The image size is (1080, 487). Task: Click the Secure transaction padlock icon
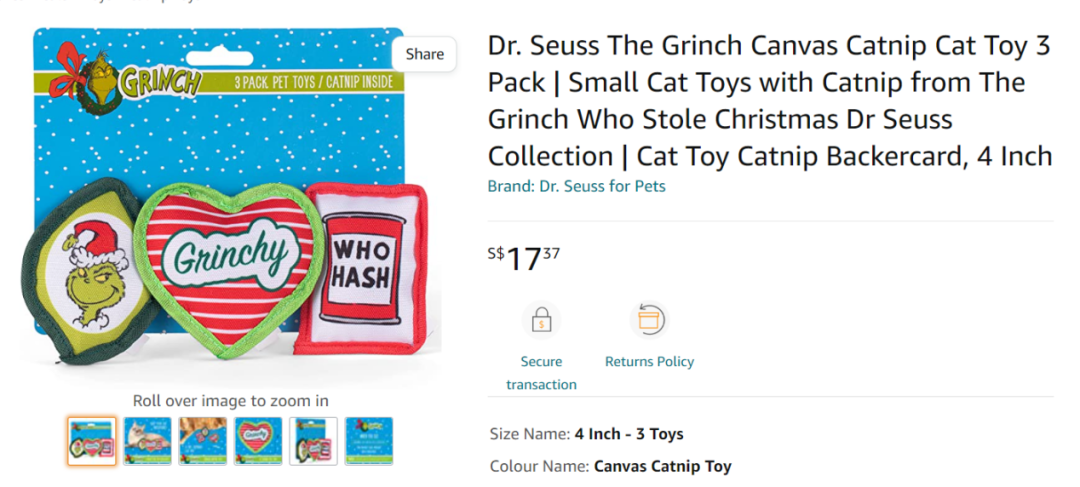point(541,321)
